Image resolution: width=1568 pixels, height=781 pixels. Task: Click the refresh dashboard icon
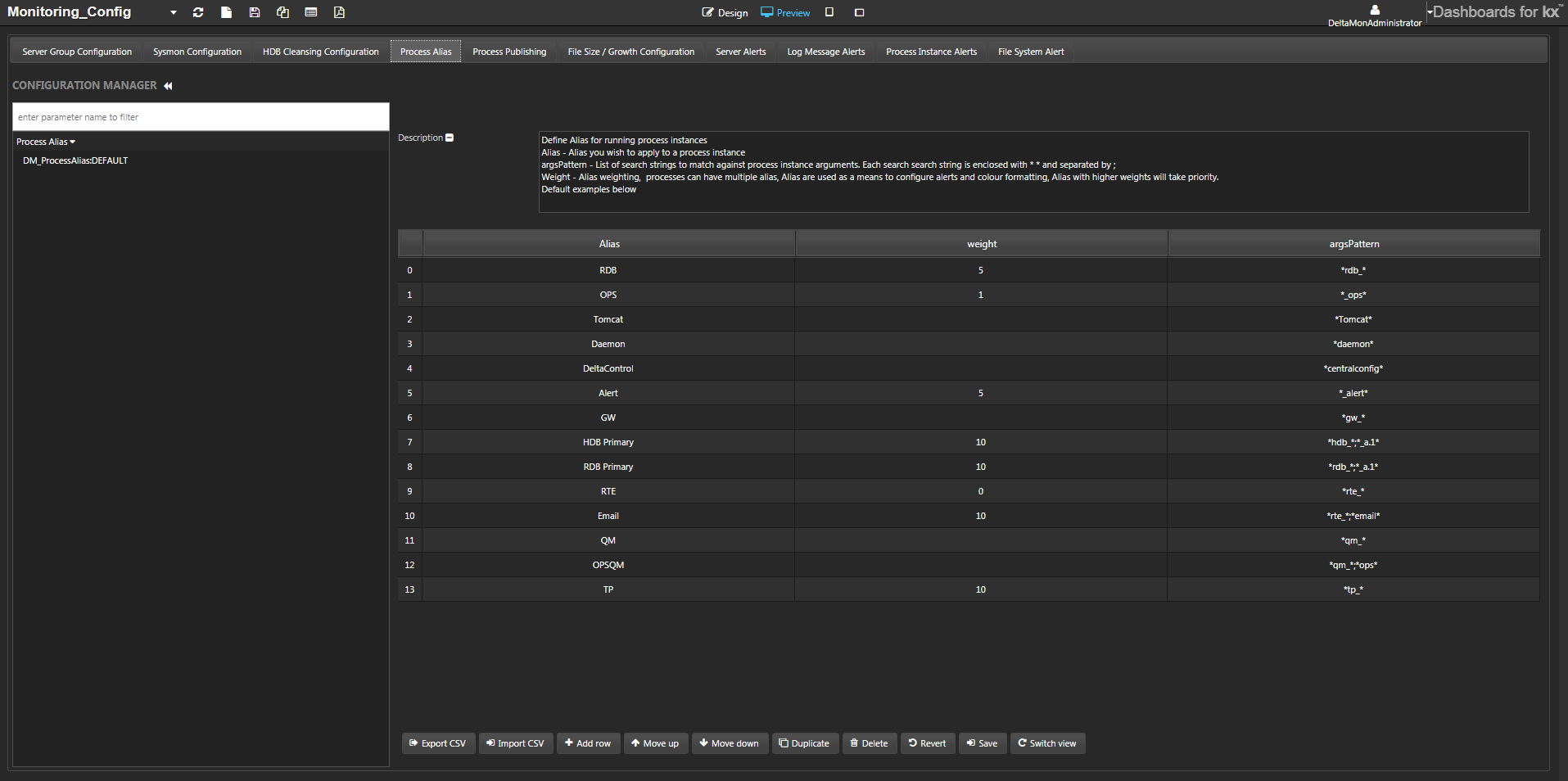click(x=198, y=12)
